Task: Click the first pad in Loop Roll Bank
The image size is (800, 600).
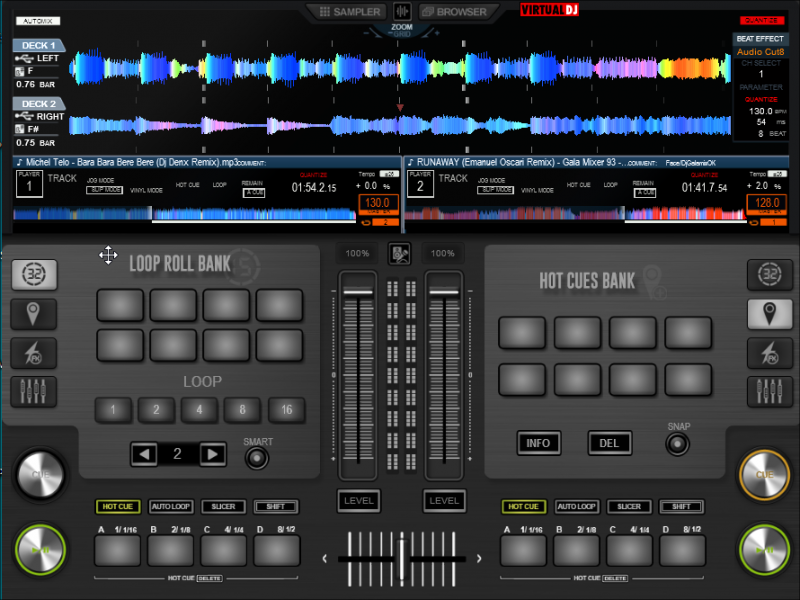Action: pyautogui.click(x=120, y=305)
